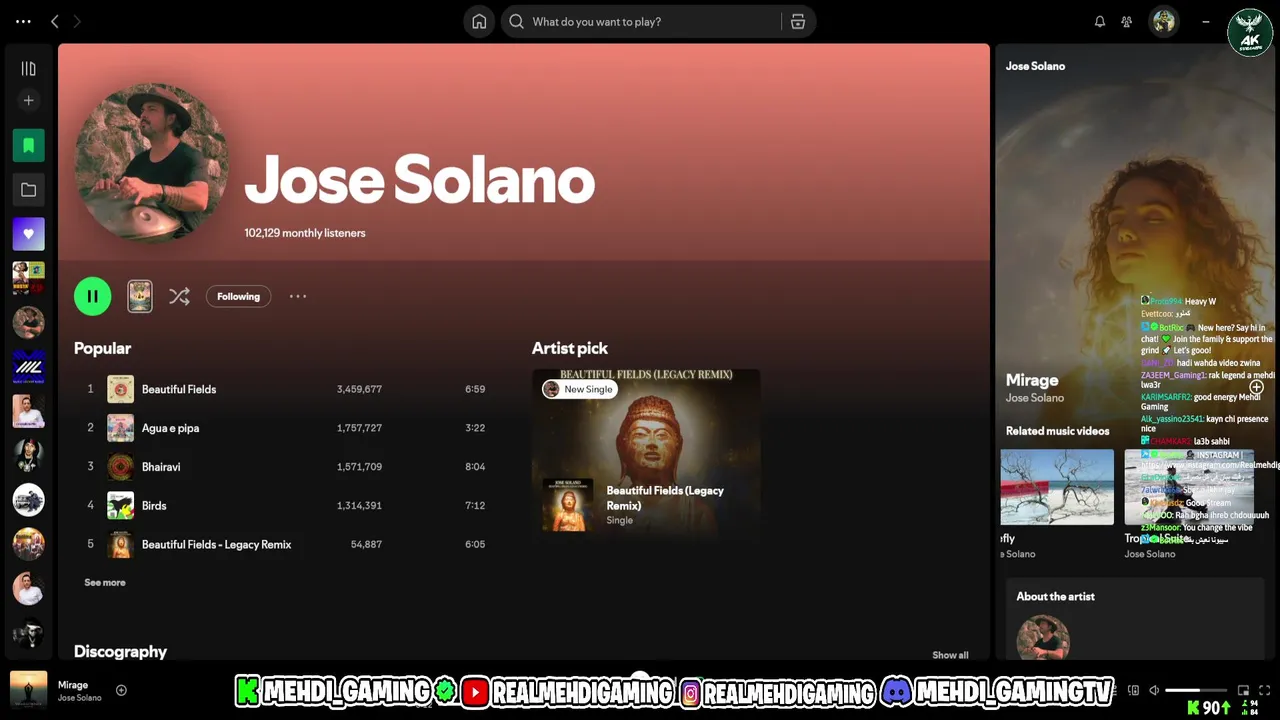Viewport: 1280px width, 720px height.
Task: Open Connect to a device icon
Action: [x=1133, y=690]
